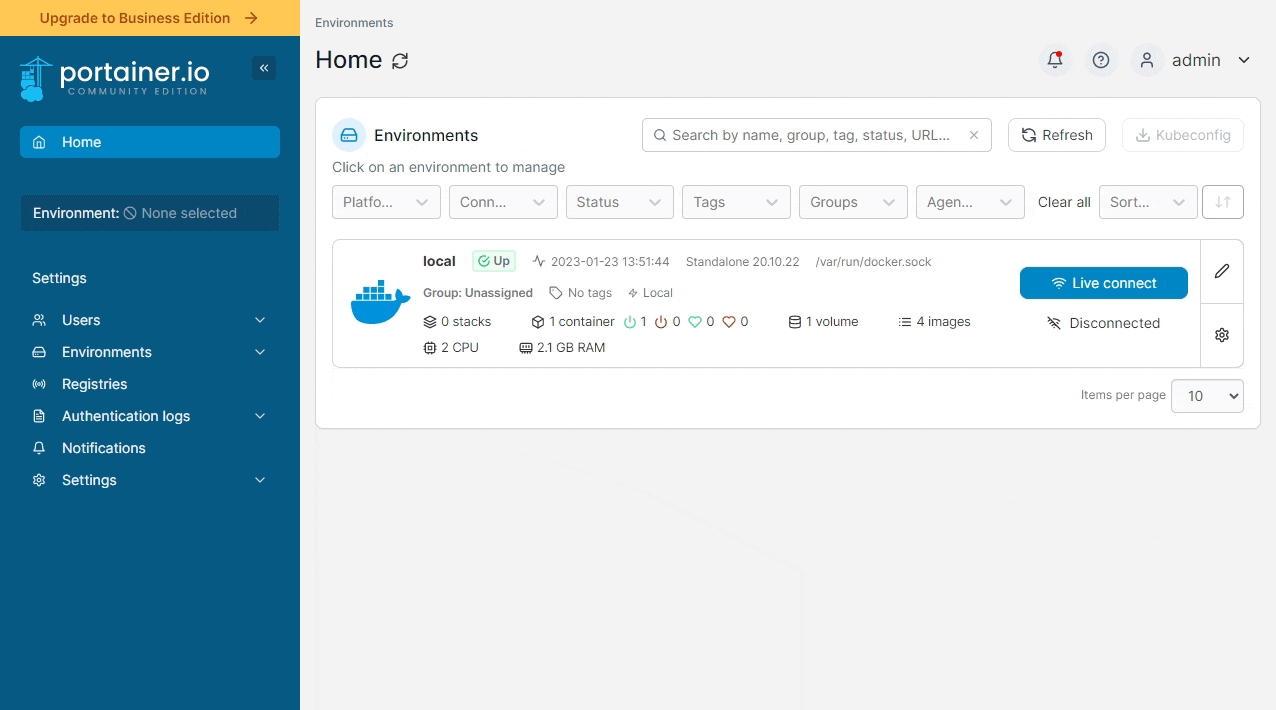
Task: Edit the local environment with the pencil icon
Action: click(1221, 271)
